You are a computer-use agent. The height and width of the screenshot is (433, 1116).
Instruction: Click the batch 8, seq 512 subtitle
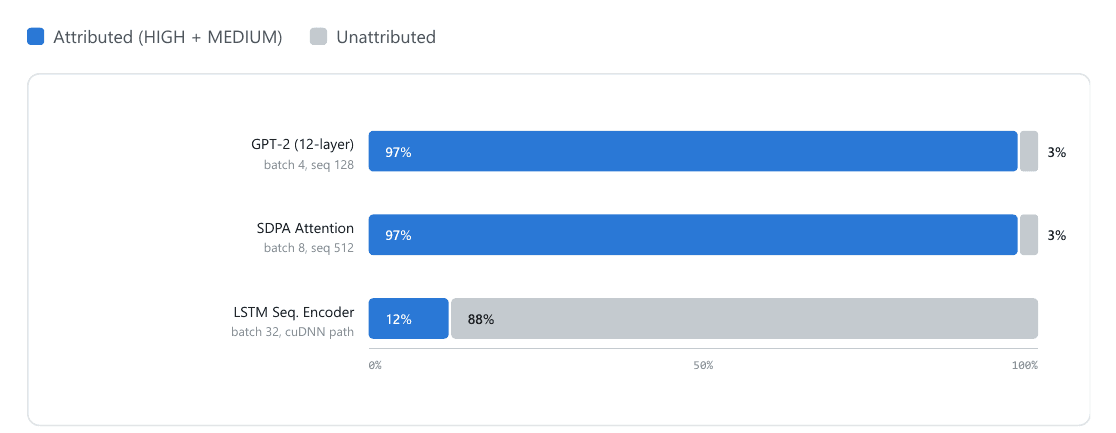309,249
